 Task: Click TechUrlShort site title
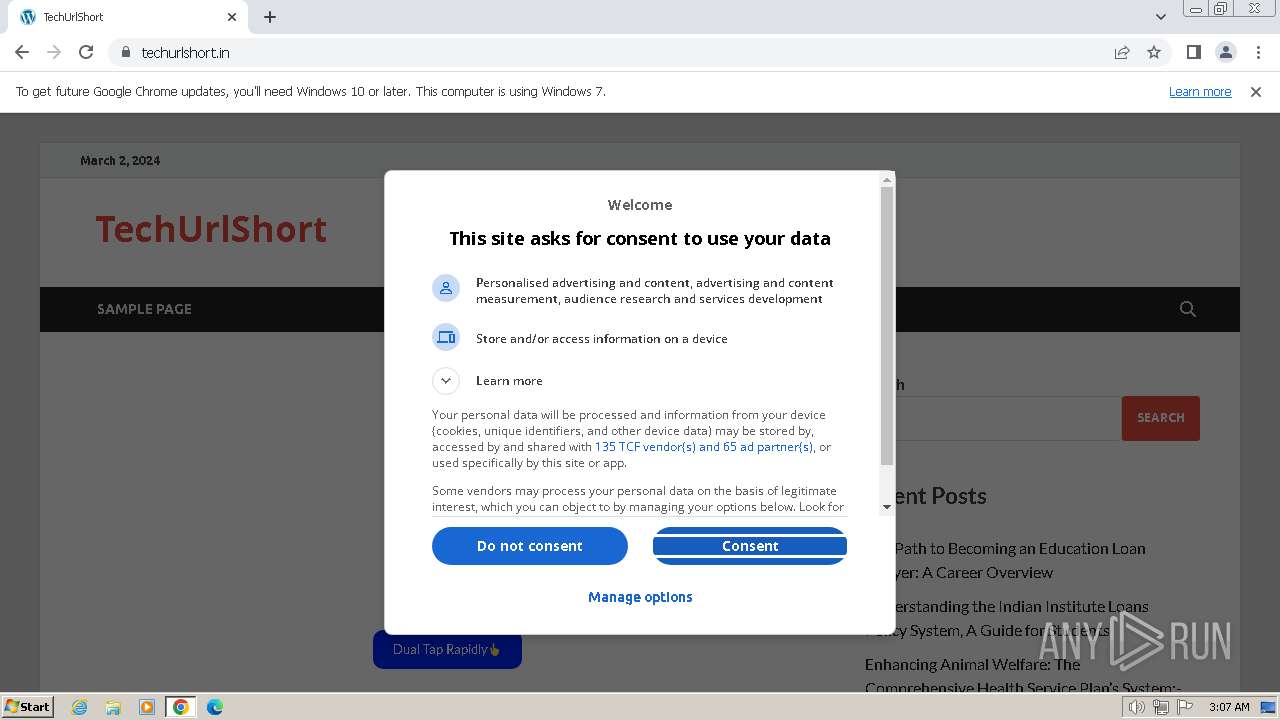point(211,229)
